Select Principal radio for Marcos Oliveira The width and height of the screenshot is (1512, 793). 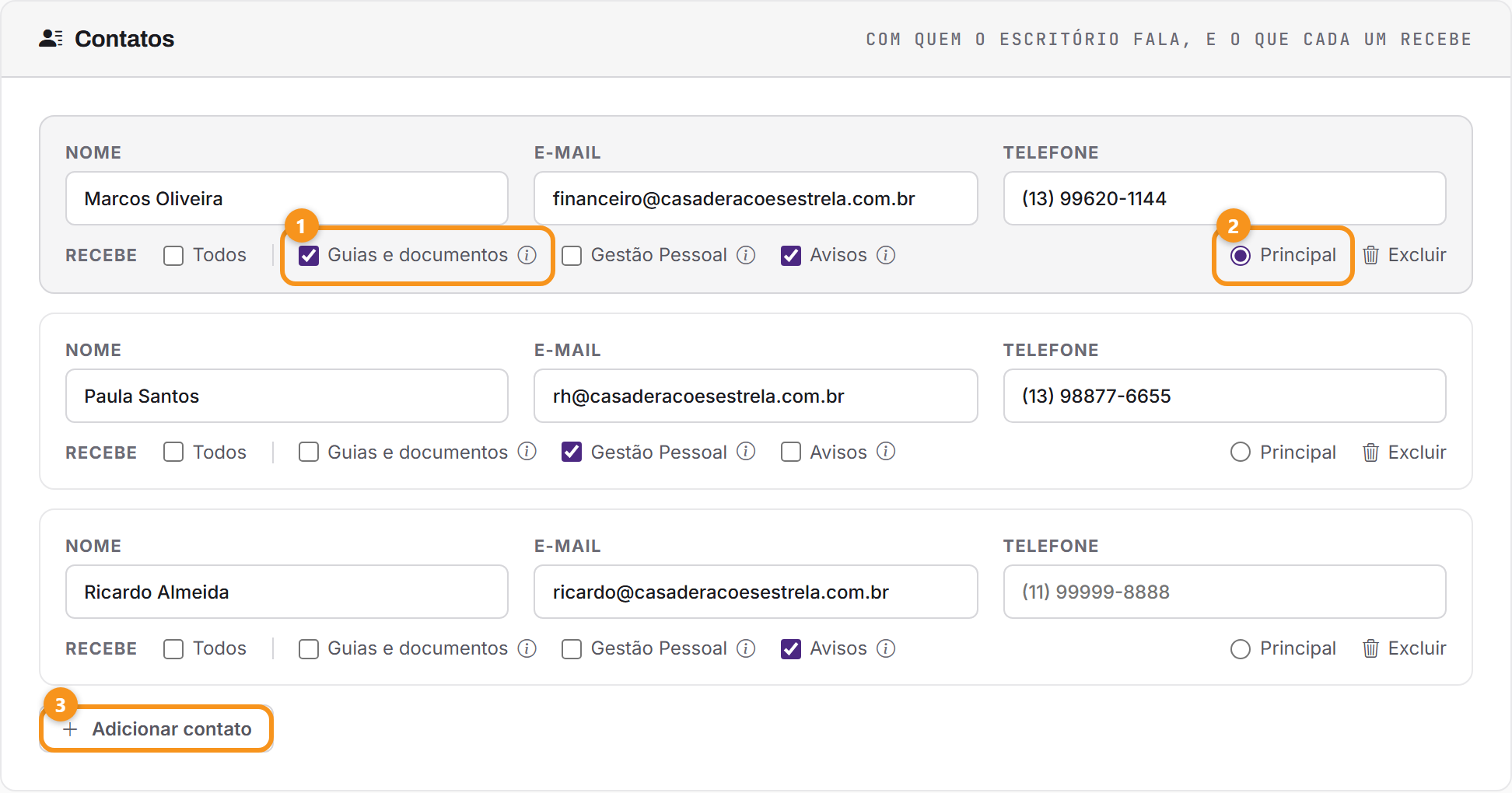[x=1241, y=256]
